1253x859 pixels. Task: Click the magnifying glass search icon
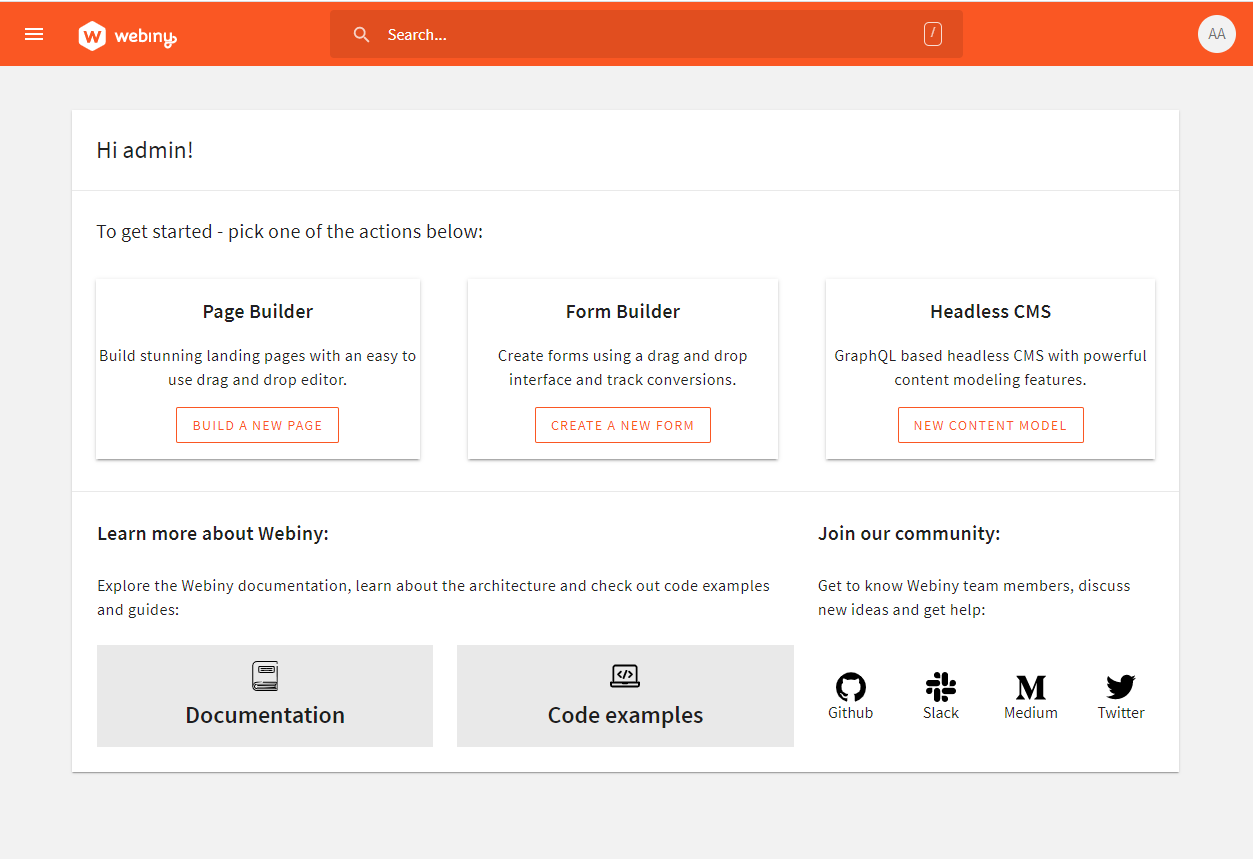click(x=361, y=34)
